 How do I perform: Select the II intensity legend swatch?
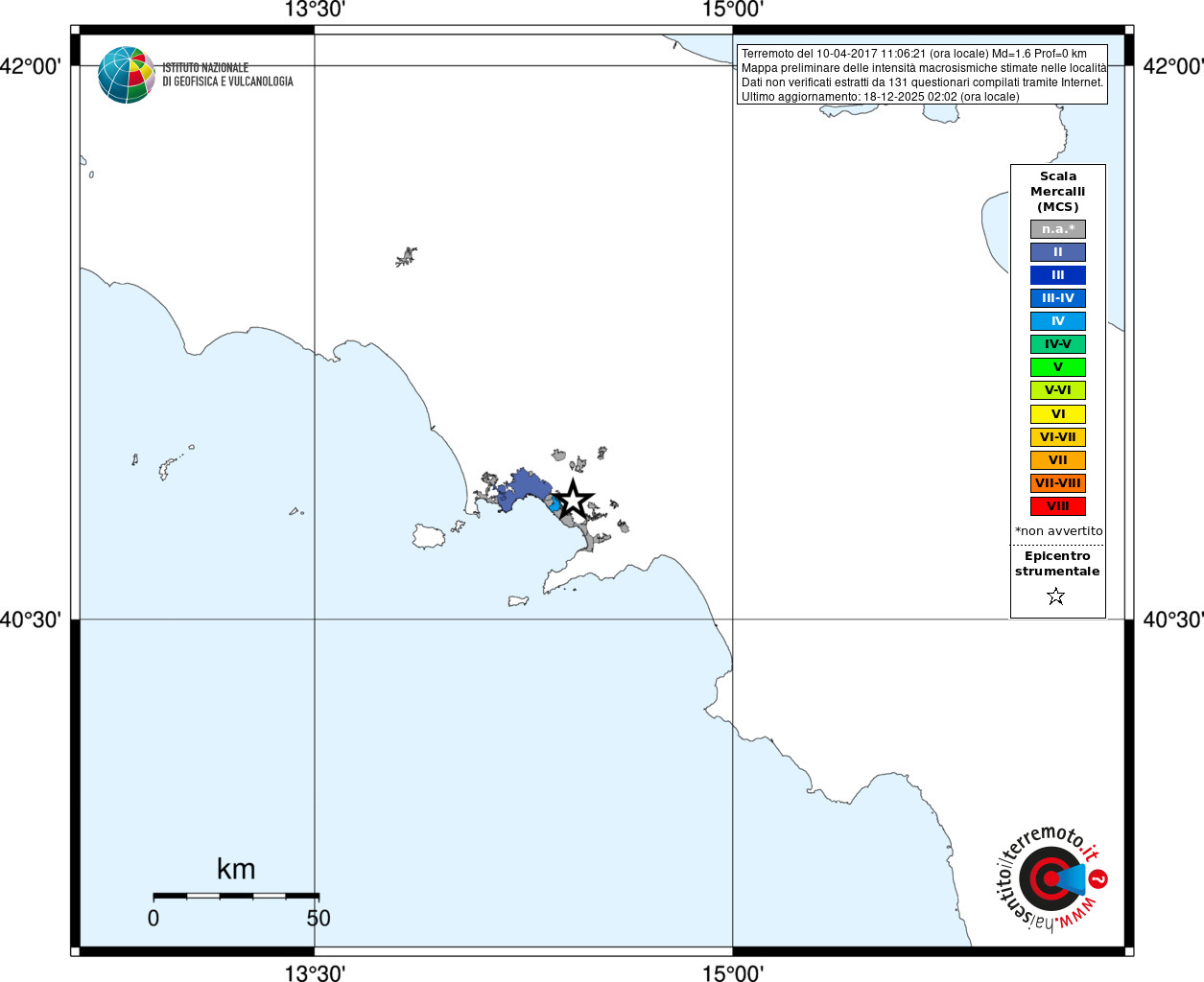1058,252
